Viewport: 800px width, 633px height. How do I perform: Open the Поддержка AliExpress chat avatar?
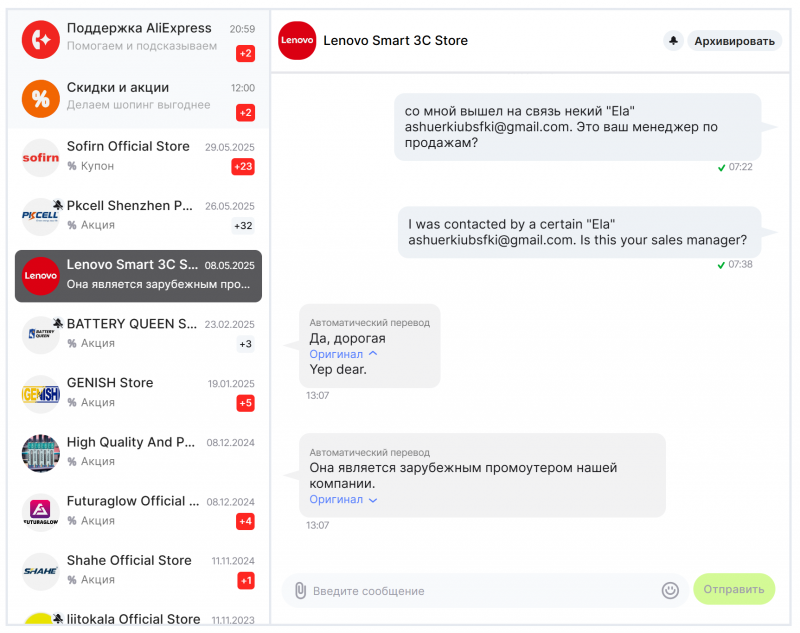click(x=41, y=40)
